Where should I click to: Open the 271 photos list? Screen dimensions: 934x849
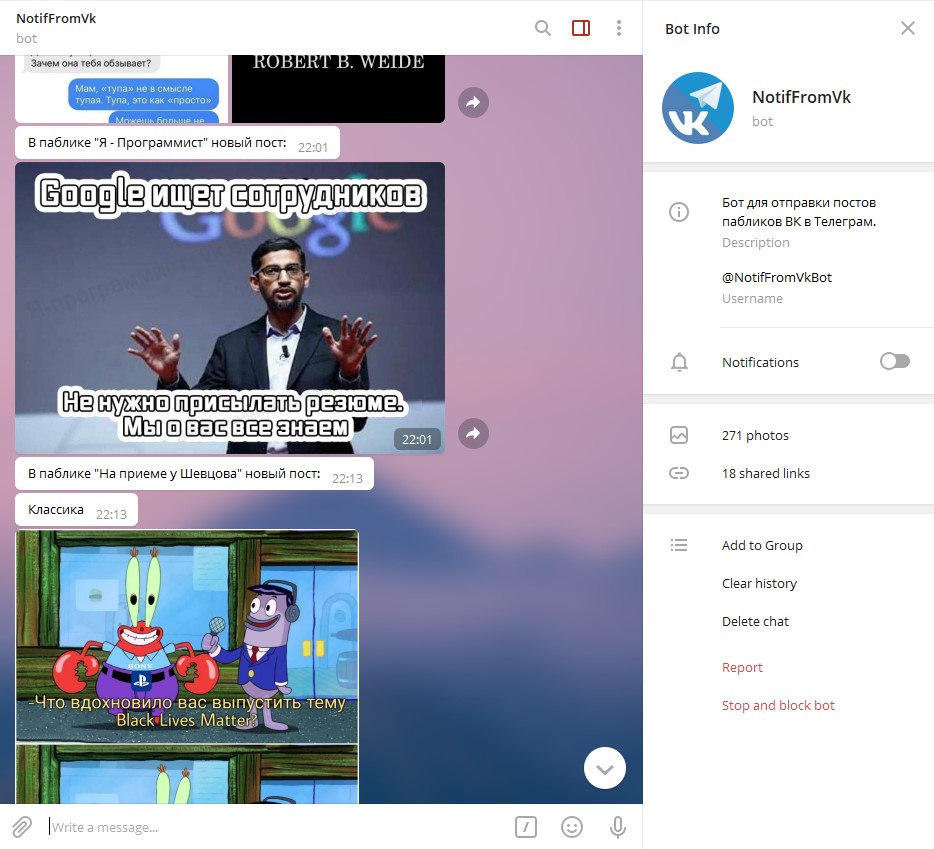(x=755, y=436)
